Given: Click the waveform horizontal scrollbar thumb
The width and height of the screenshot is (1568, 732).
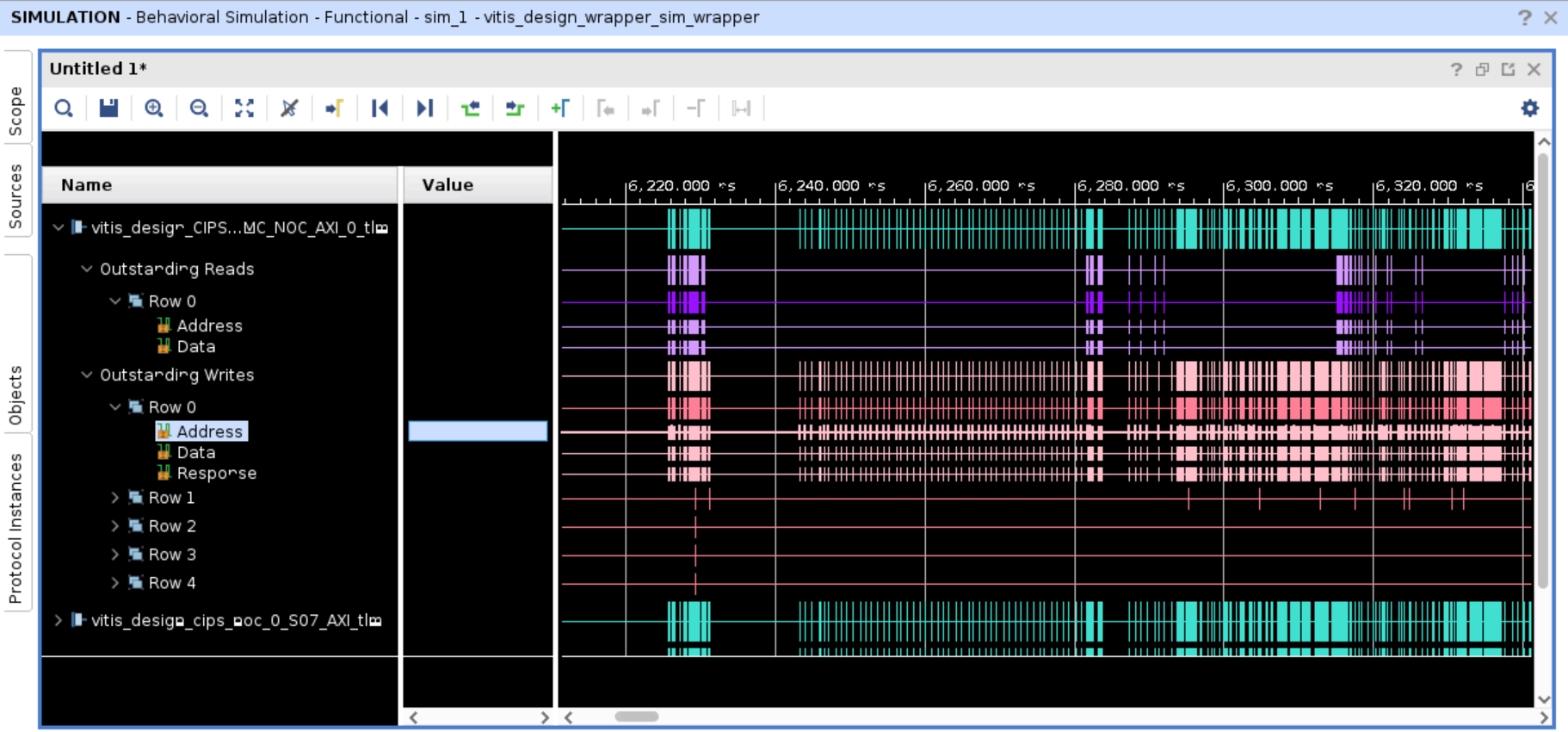Looking at the screenshot, I should pyautogui.click(x=636, y=716).
